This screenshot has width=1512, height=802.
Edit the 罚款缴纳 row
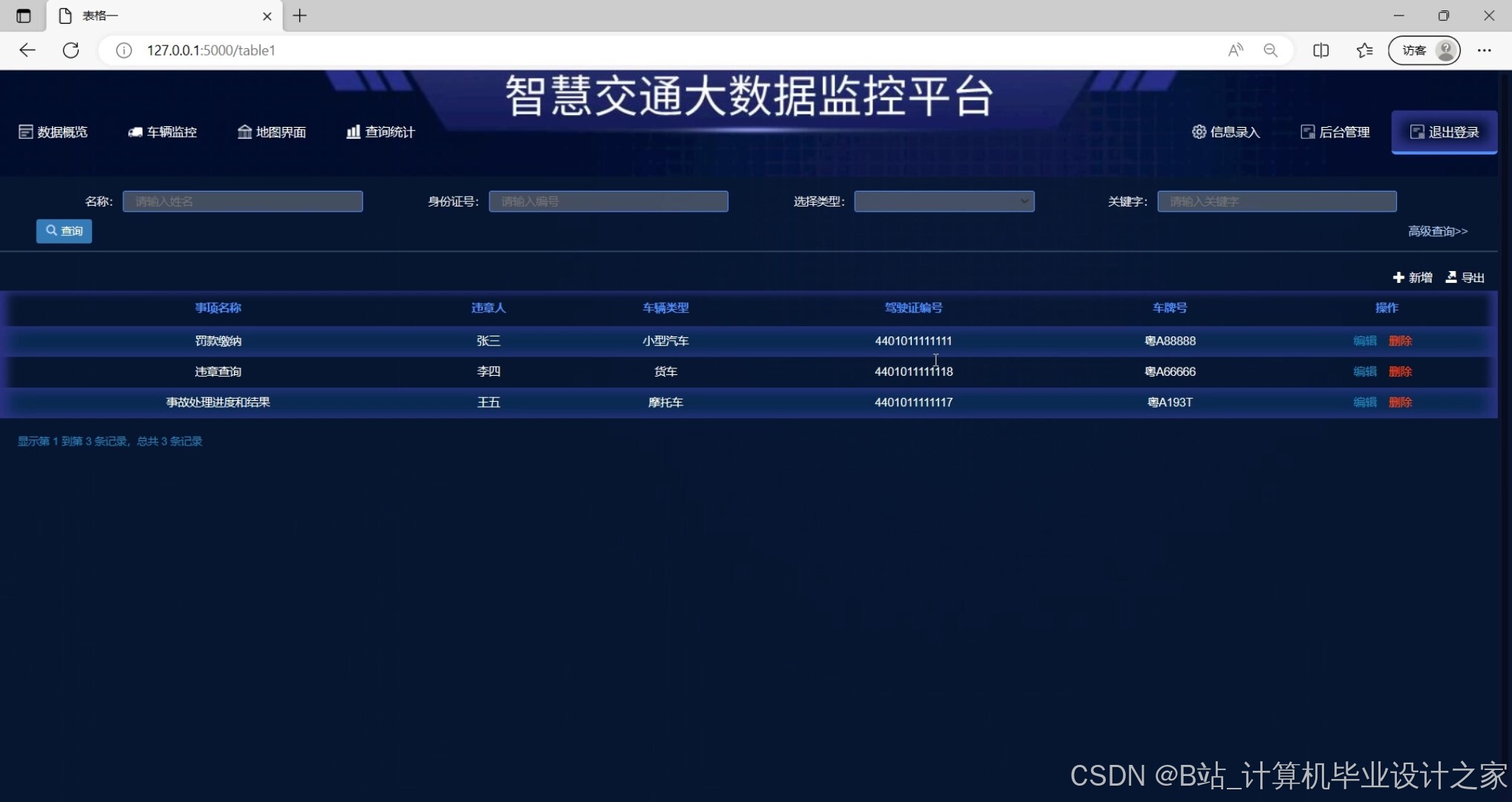1365,341
